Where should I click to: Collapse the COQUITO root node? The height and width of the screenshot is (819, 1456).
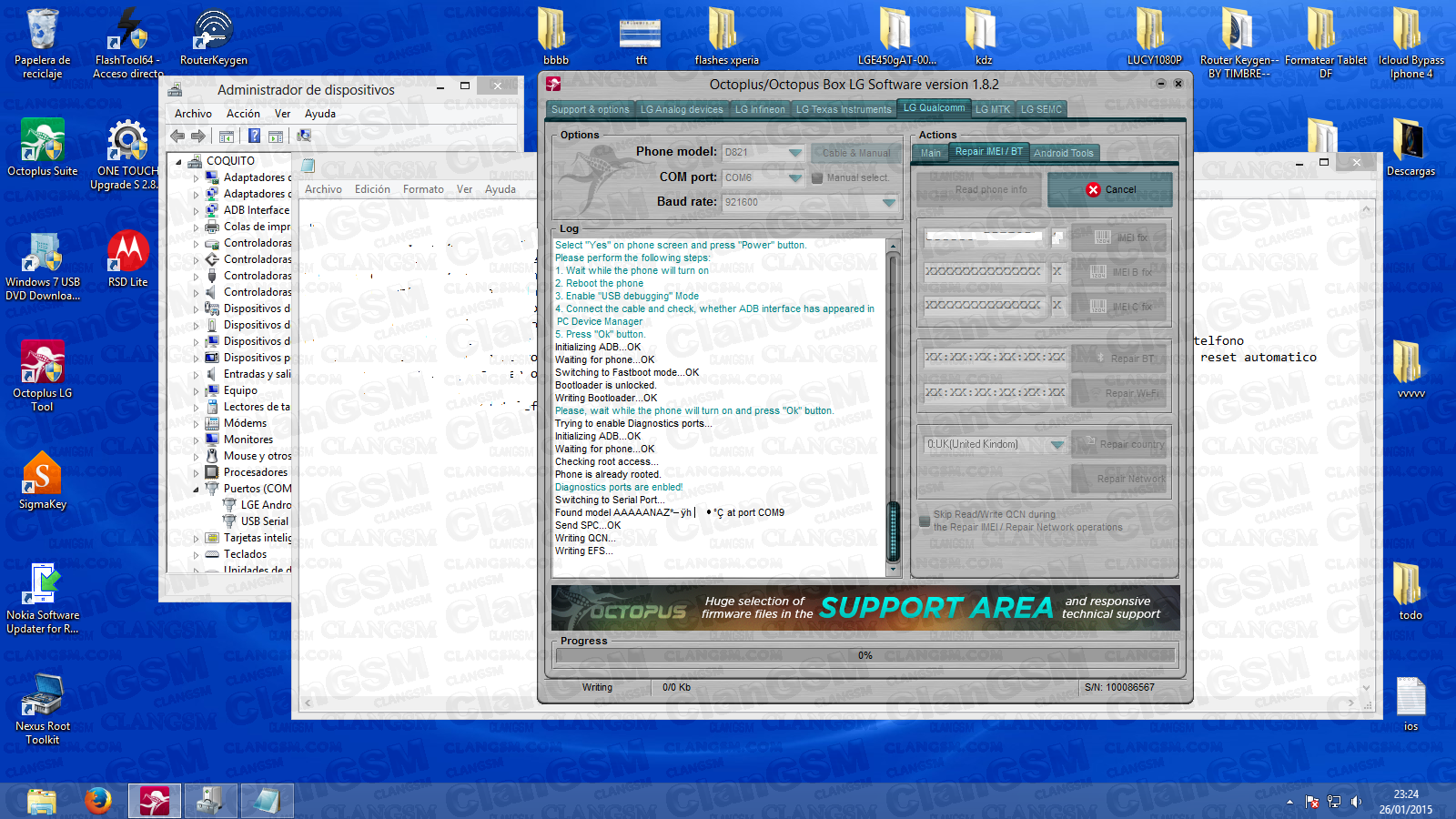click(178, 162)
